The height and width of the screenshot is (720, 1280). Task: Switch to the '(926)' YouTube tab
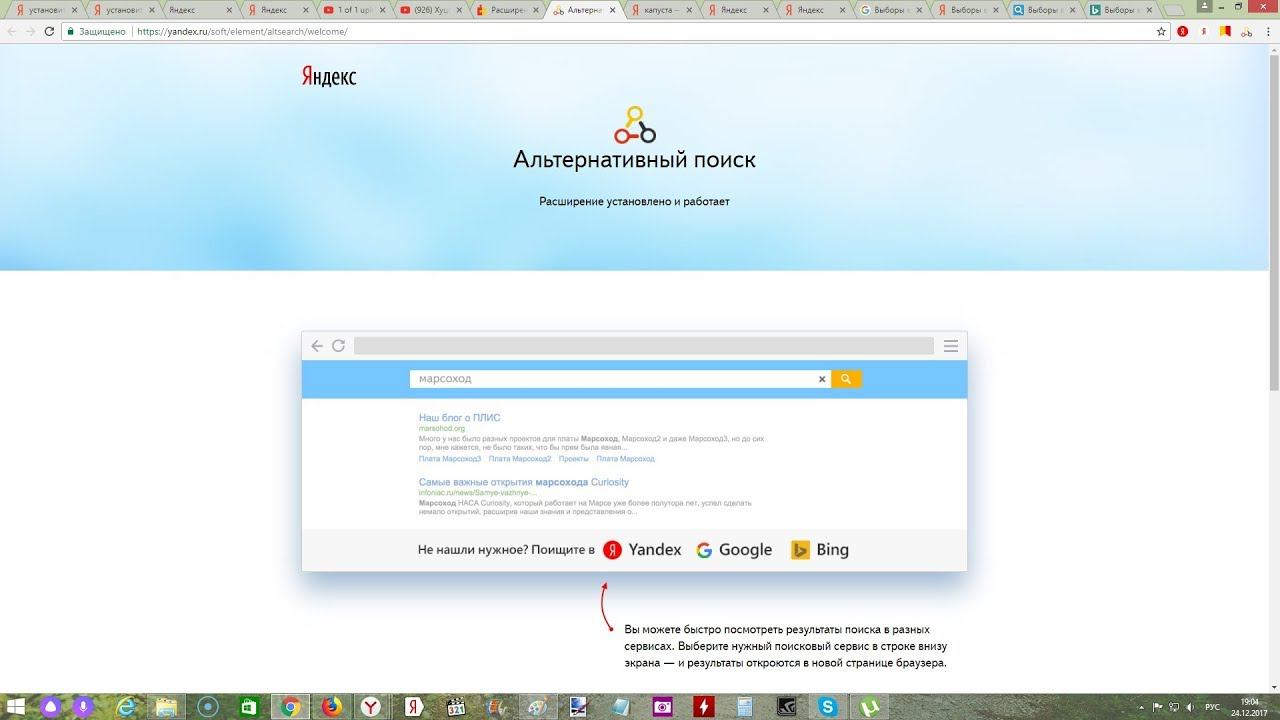430,10
